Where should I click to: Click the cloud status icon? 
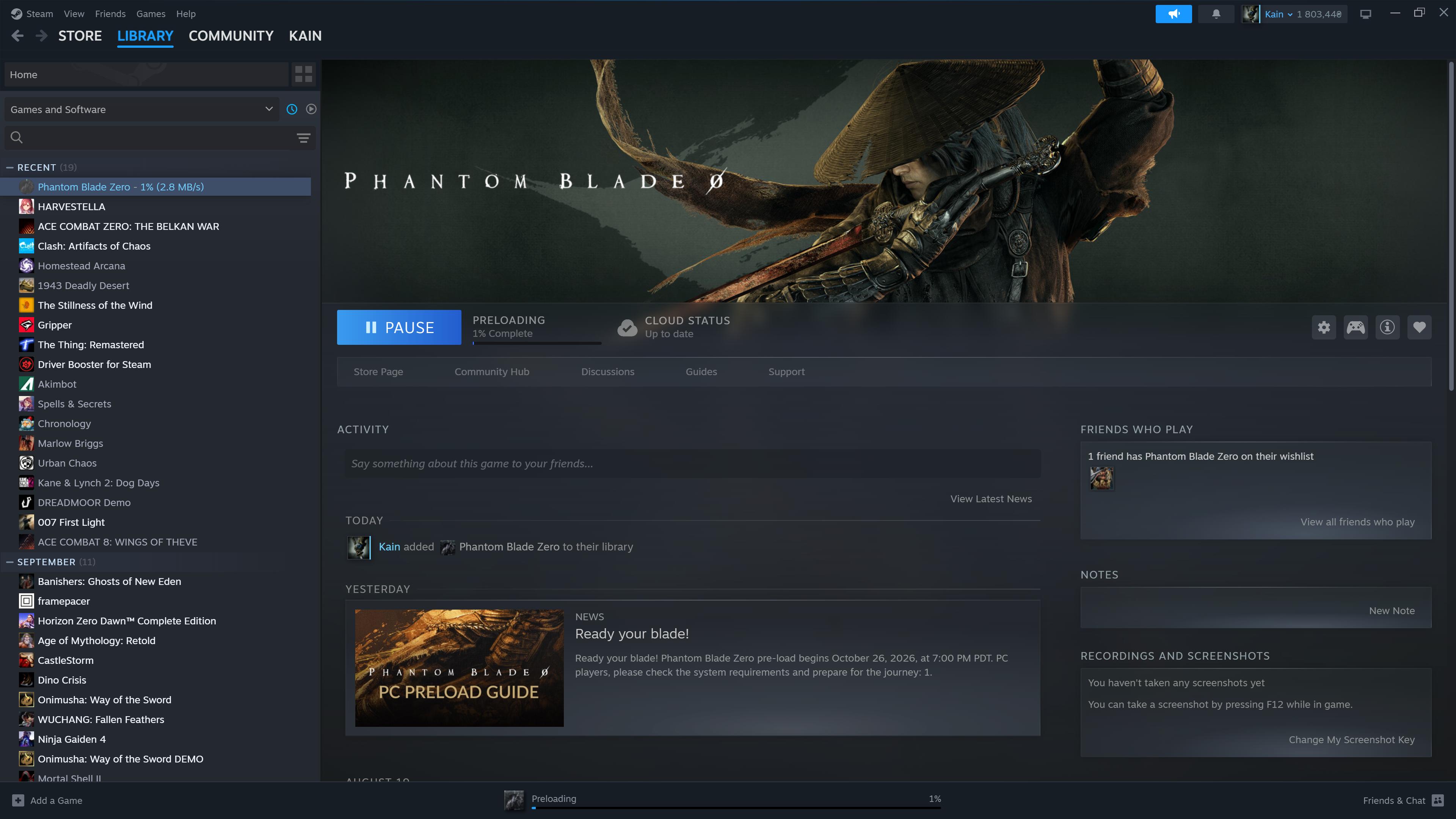point(628,327)
